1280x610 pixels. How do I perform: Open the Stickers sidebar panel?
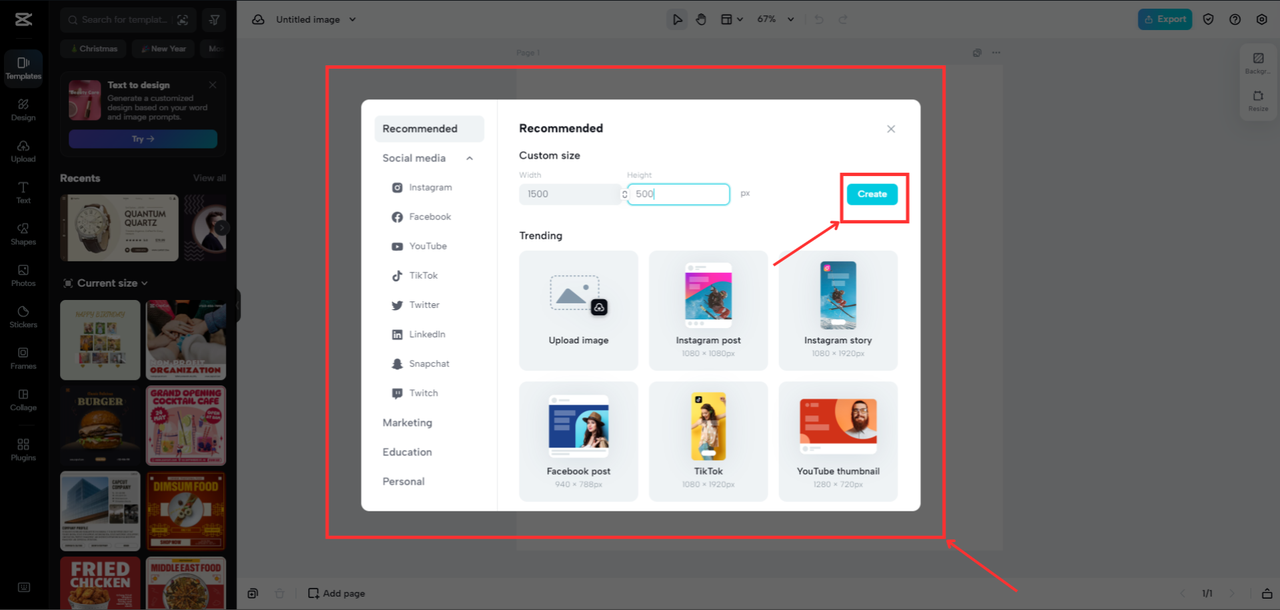23,317
